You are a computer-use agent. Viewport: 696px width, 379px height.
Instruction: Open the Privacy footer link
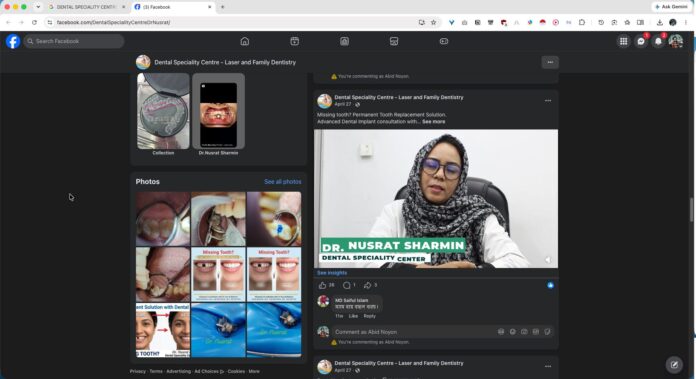pos(138,371)
